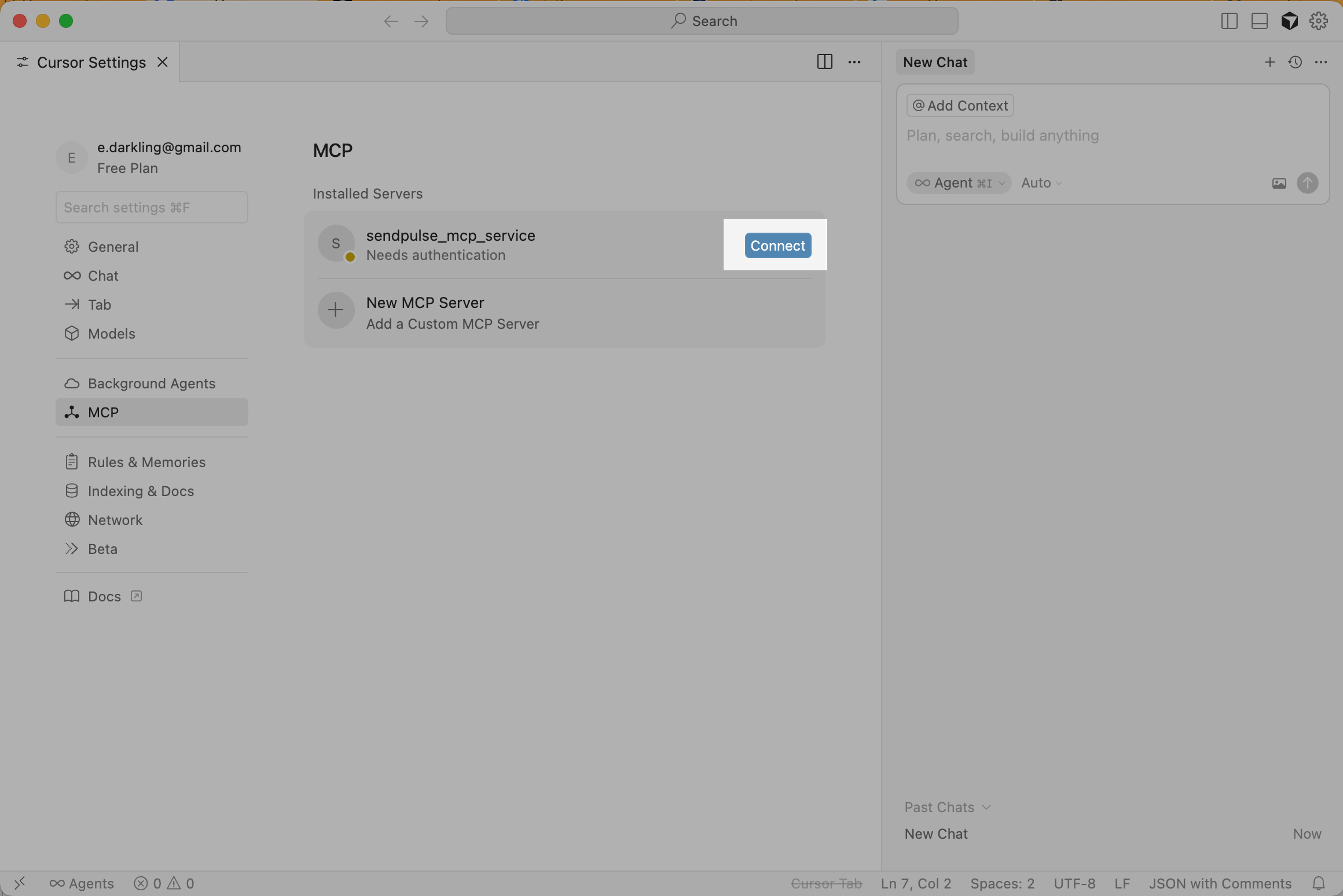1343x896 pixels.
Task: Start a new chat with the plus icon
Action: [1269, 63]
